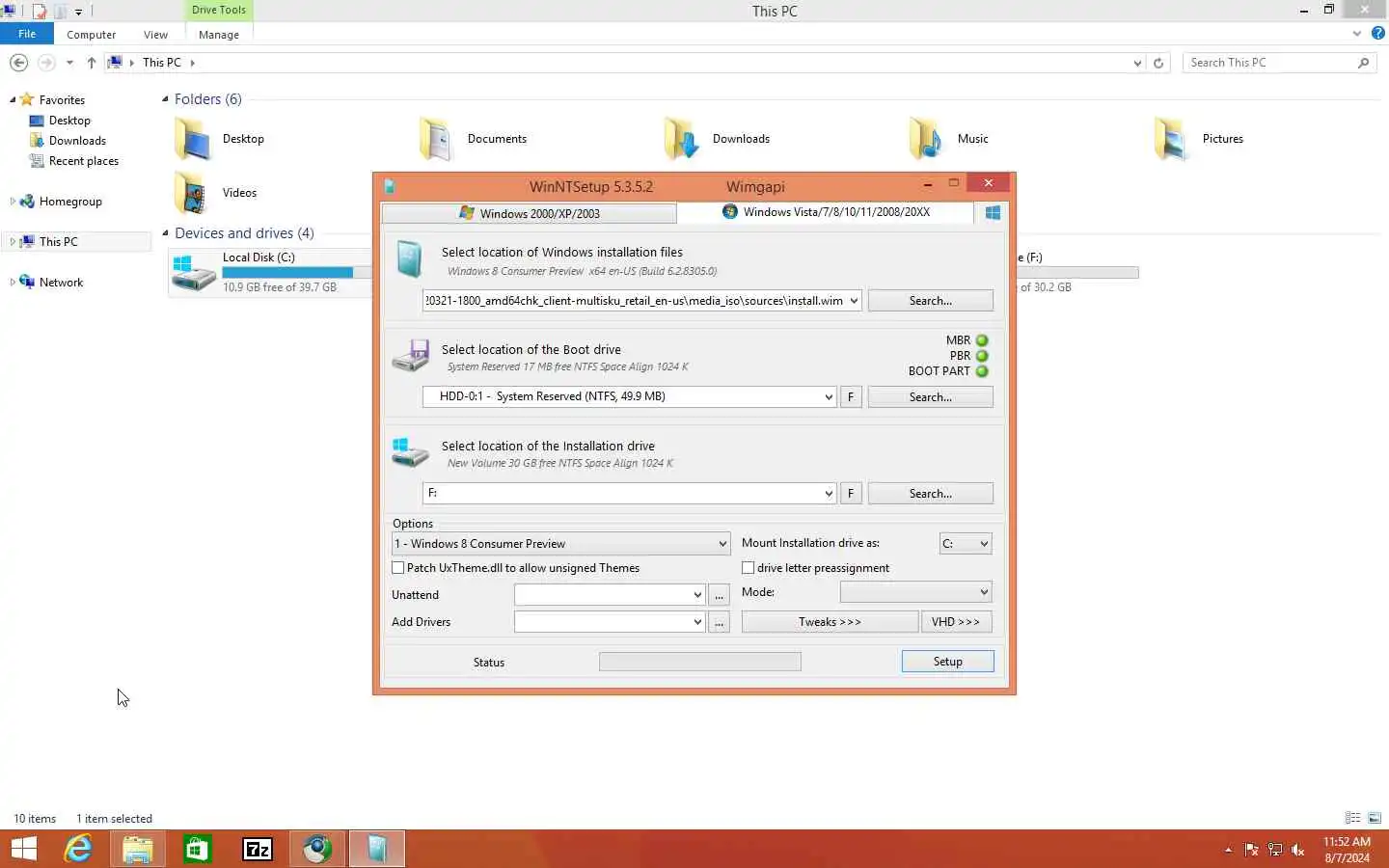
Task: Open the Videos folder icon
Action: click(191, 193)
